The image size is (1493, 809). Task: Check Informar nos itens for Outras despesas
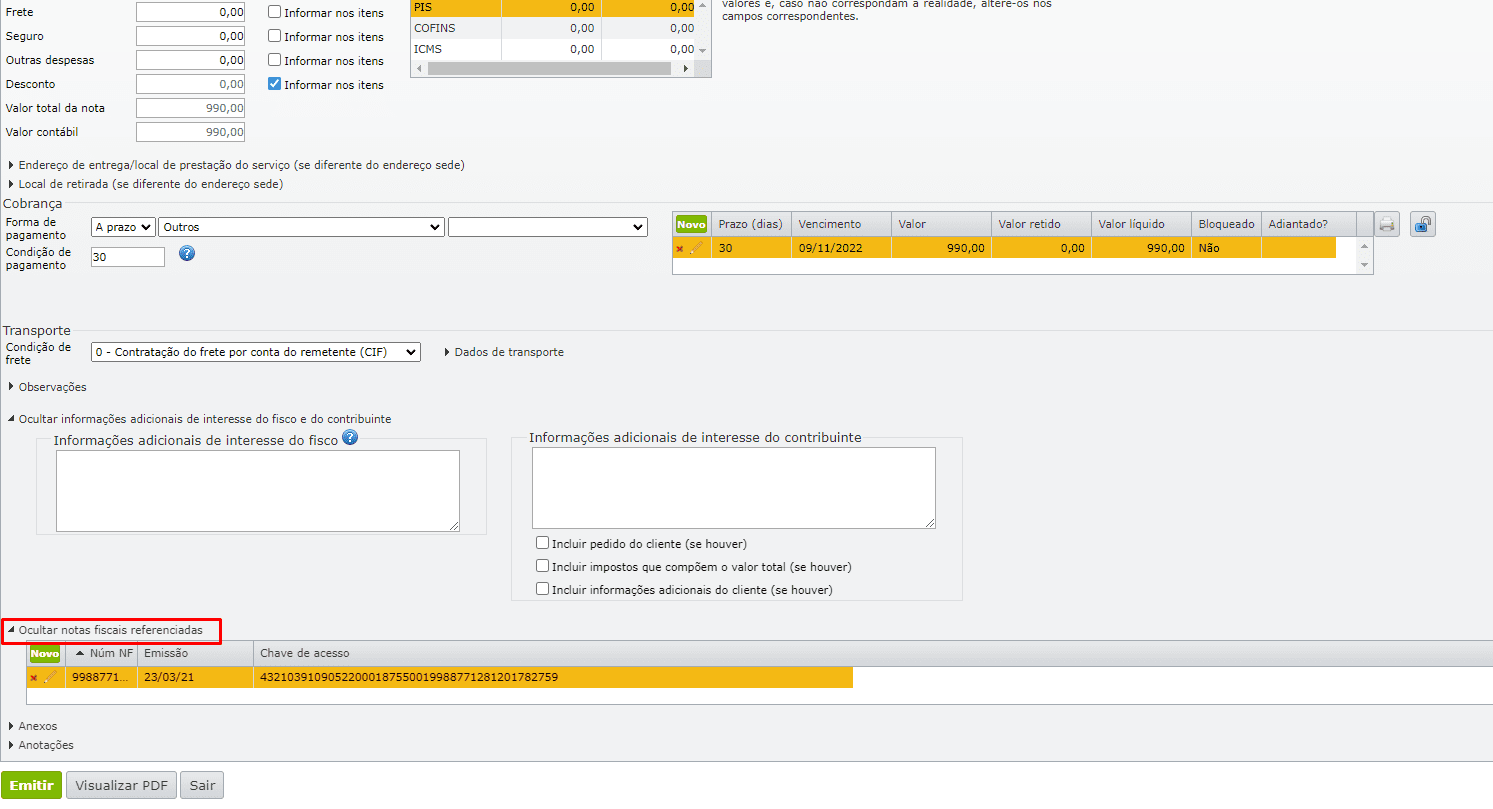point(275,60)
